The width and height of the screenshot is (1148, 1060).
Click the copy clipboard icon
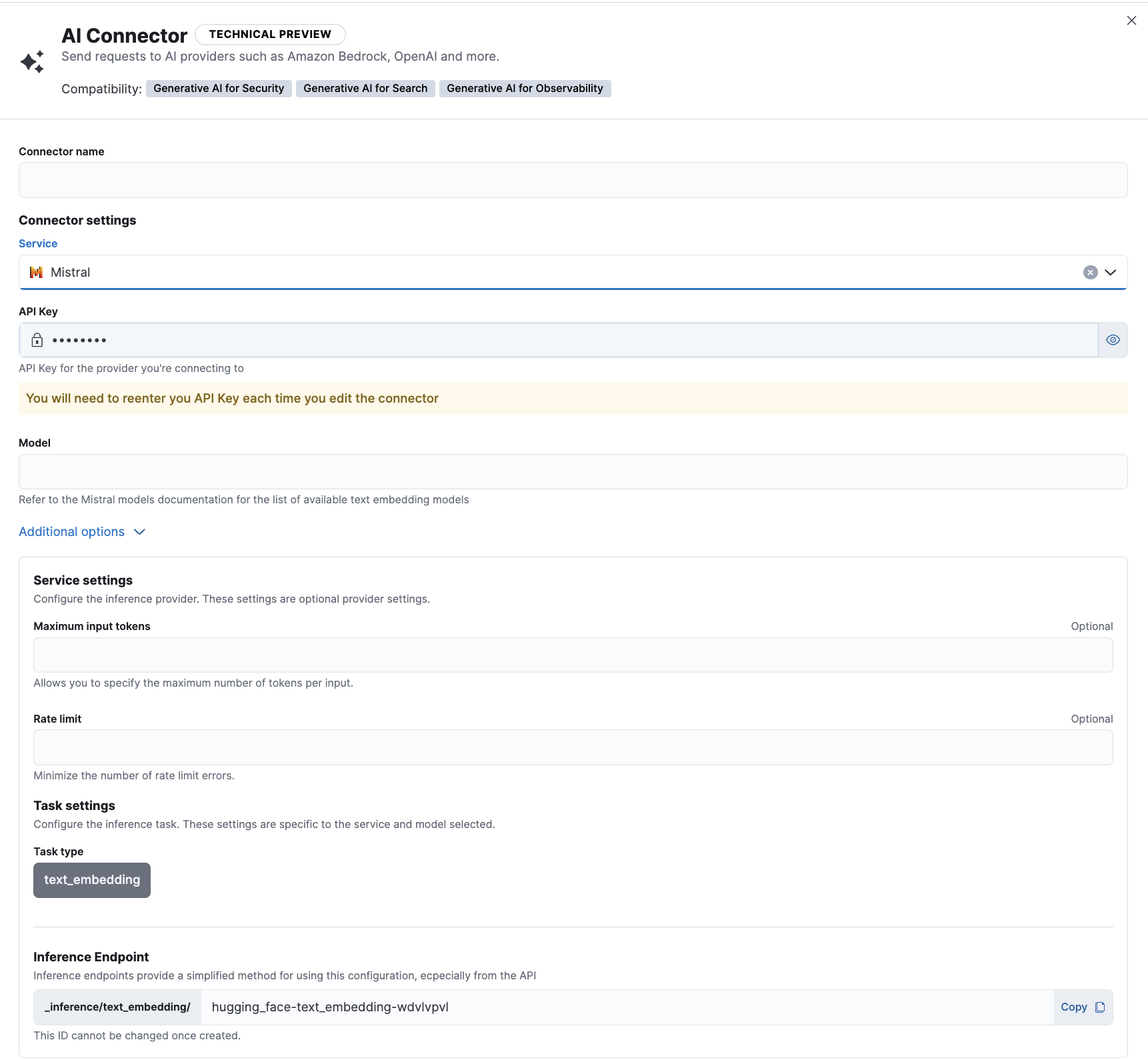tap(1100, 1007)
